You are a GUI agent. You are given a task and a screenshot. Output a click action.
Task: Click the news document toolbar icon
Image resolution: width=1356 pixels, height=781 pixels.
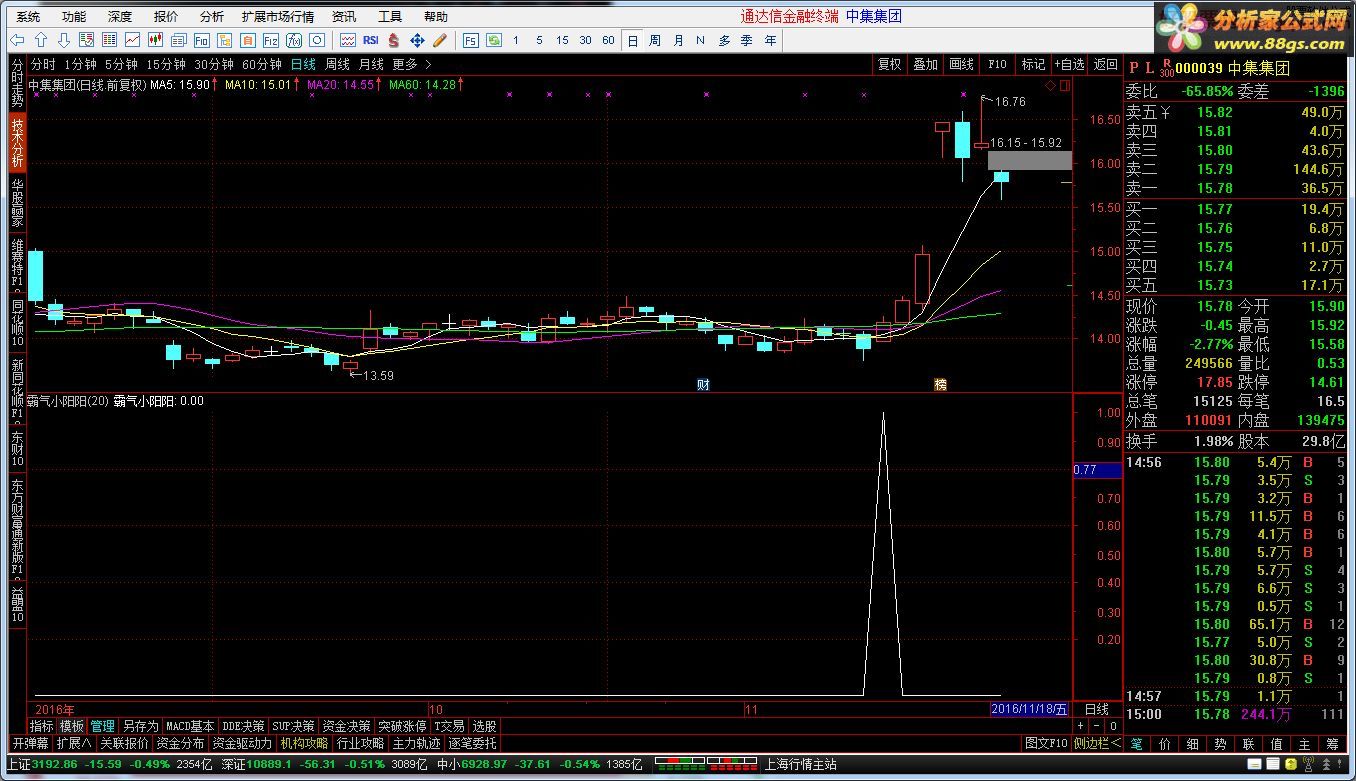[178, 40]
